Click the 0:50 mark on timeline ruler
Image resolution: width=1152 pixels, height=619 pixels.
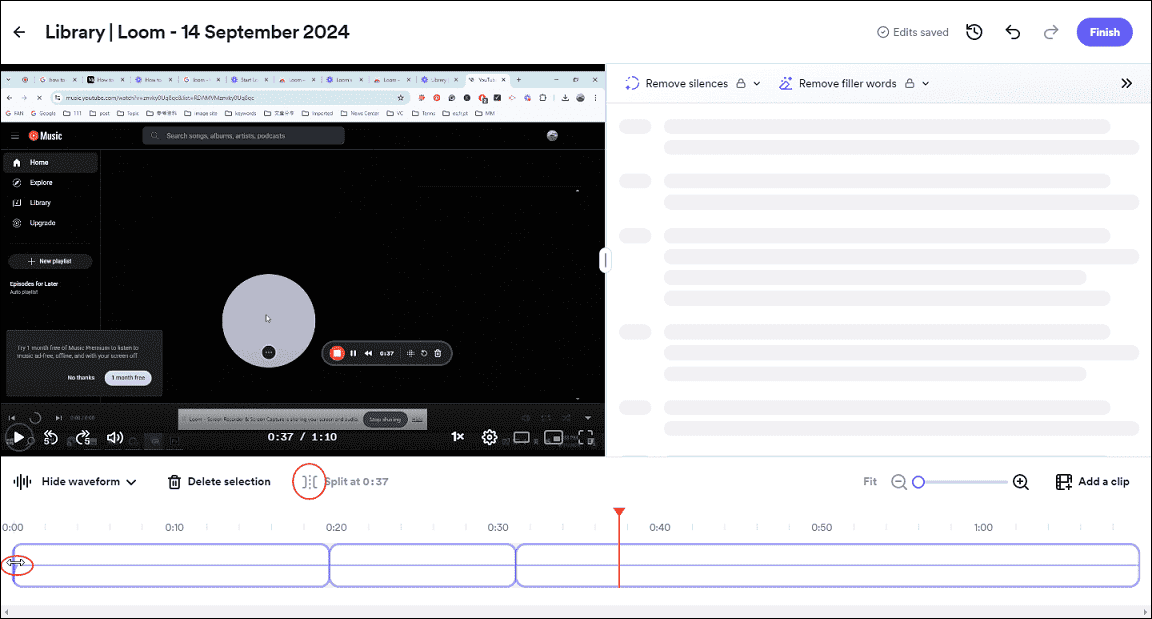[x=821, y=527]
